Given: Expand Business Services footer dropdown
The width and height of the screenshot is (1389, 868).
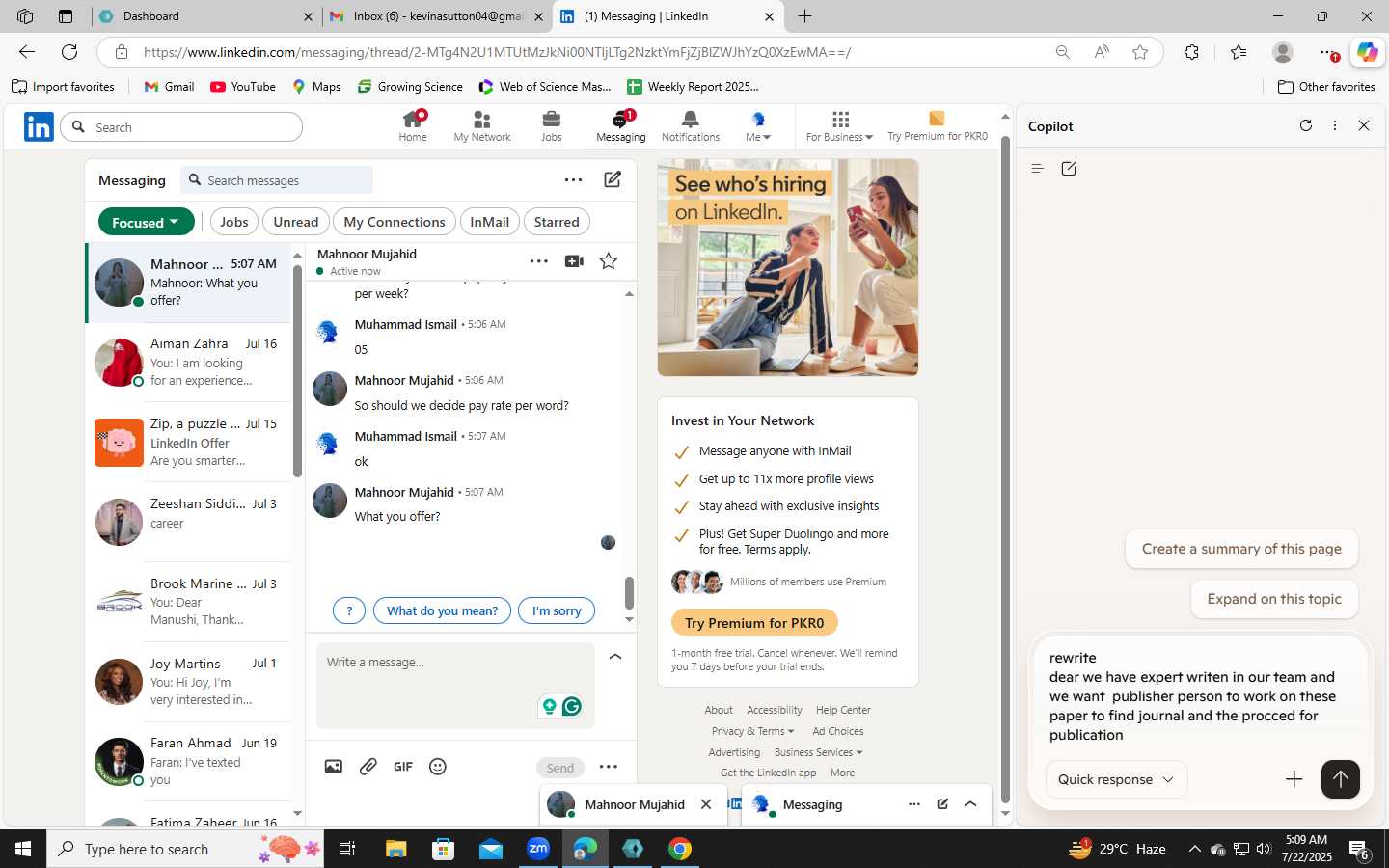Looking at the screenshot, I should 818,752.
